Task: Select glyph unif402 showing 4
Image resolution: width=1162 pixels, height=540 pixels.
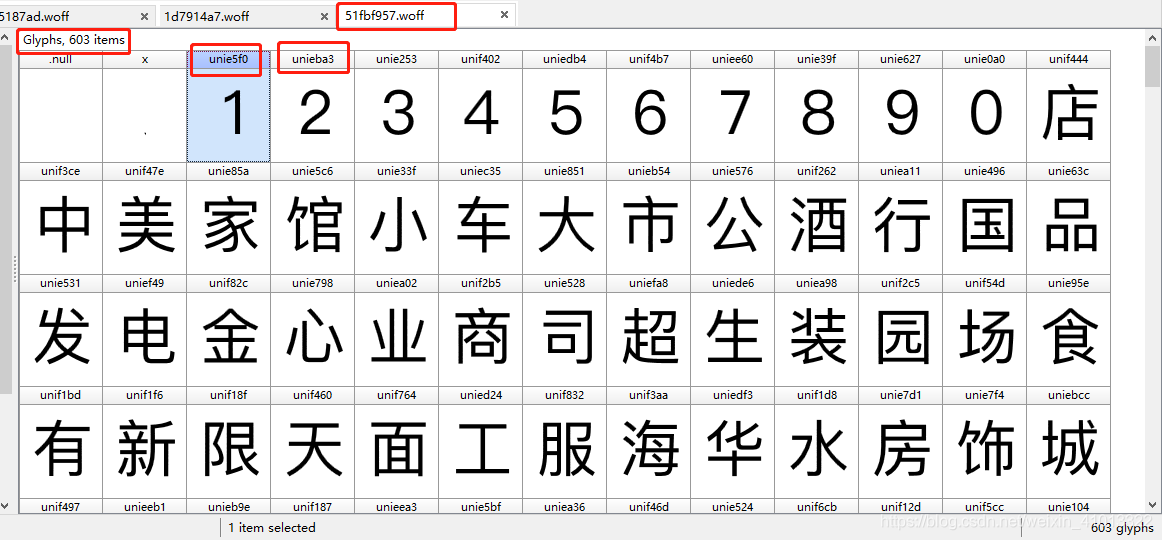Action: tap(480, 106)
